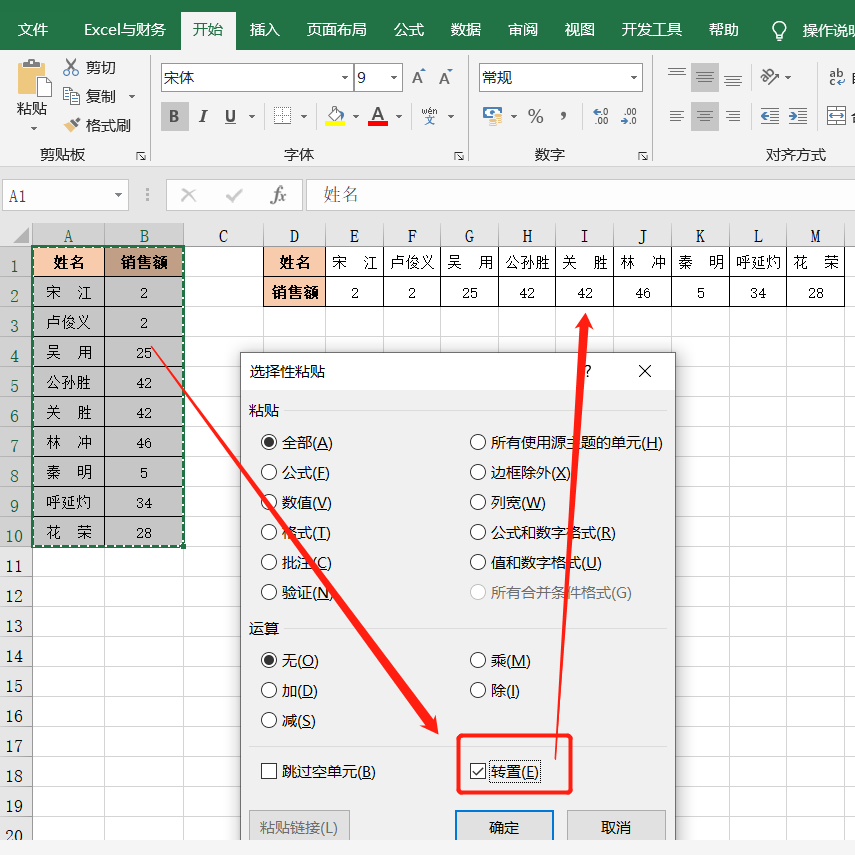Screen dimensions: 855x855
Task: Open the font size dropdown
Action: [x=394, y=77]
